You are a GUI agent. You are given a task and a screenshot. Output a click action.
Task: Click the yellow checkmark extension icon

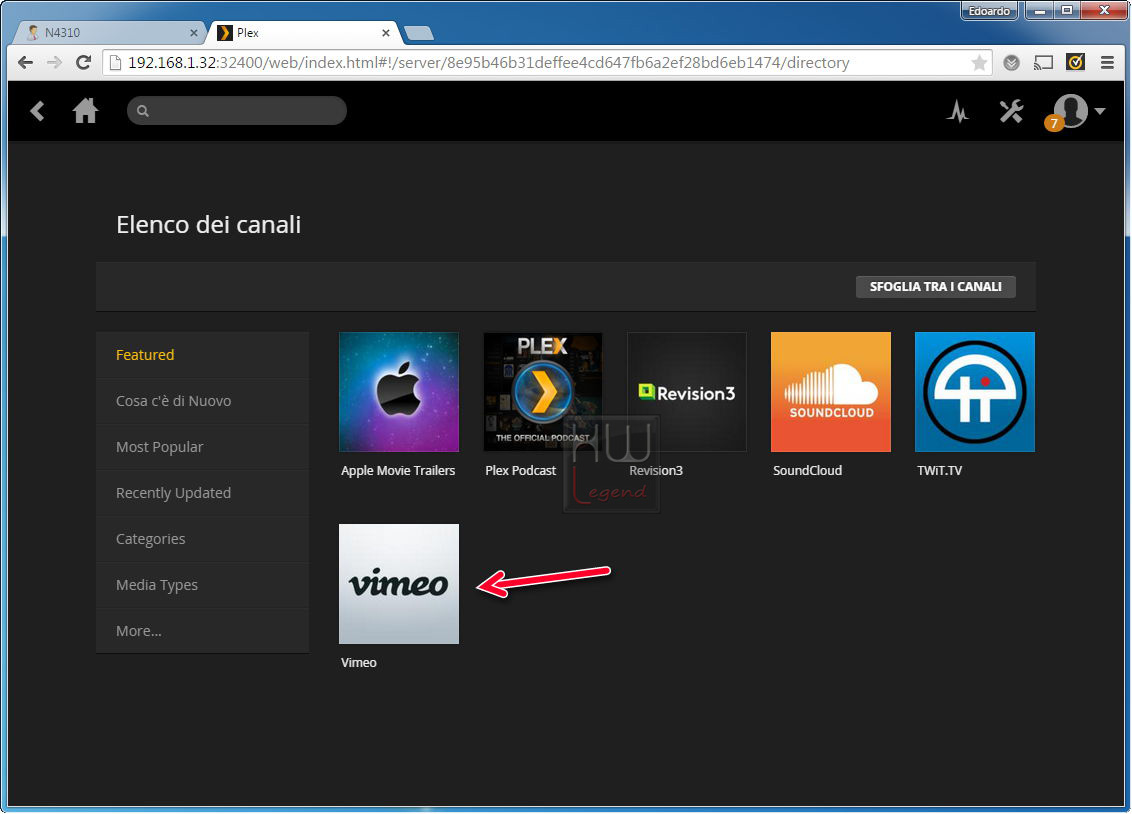(1075, 63)
